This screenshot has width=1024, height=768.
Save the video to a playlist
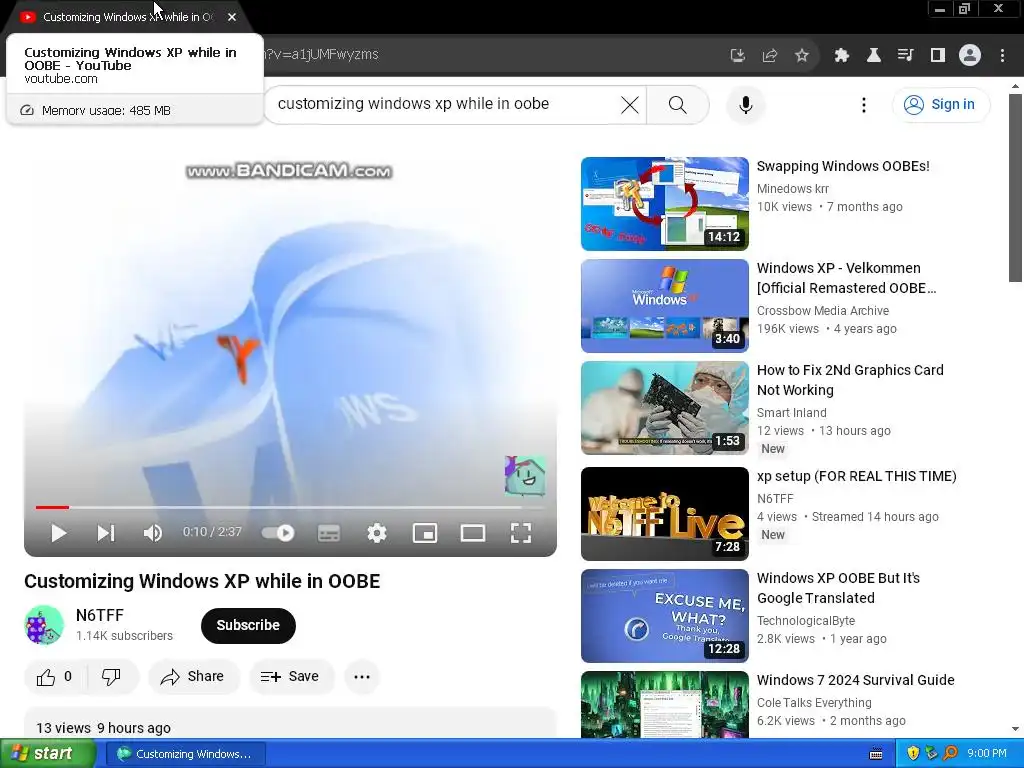[x=291, y=677]
